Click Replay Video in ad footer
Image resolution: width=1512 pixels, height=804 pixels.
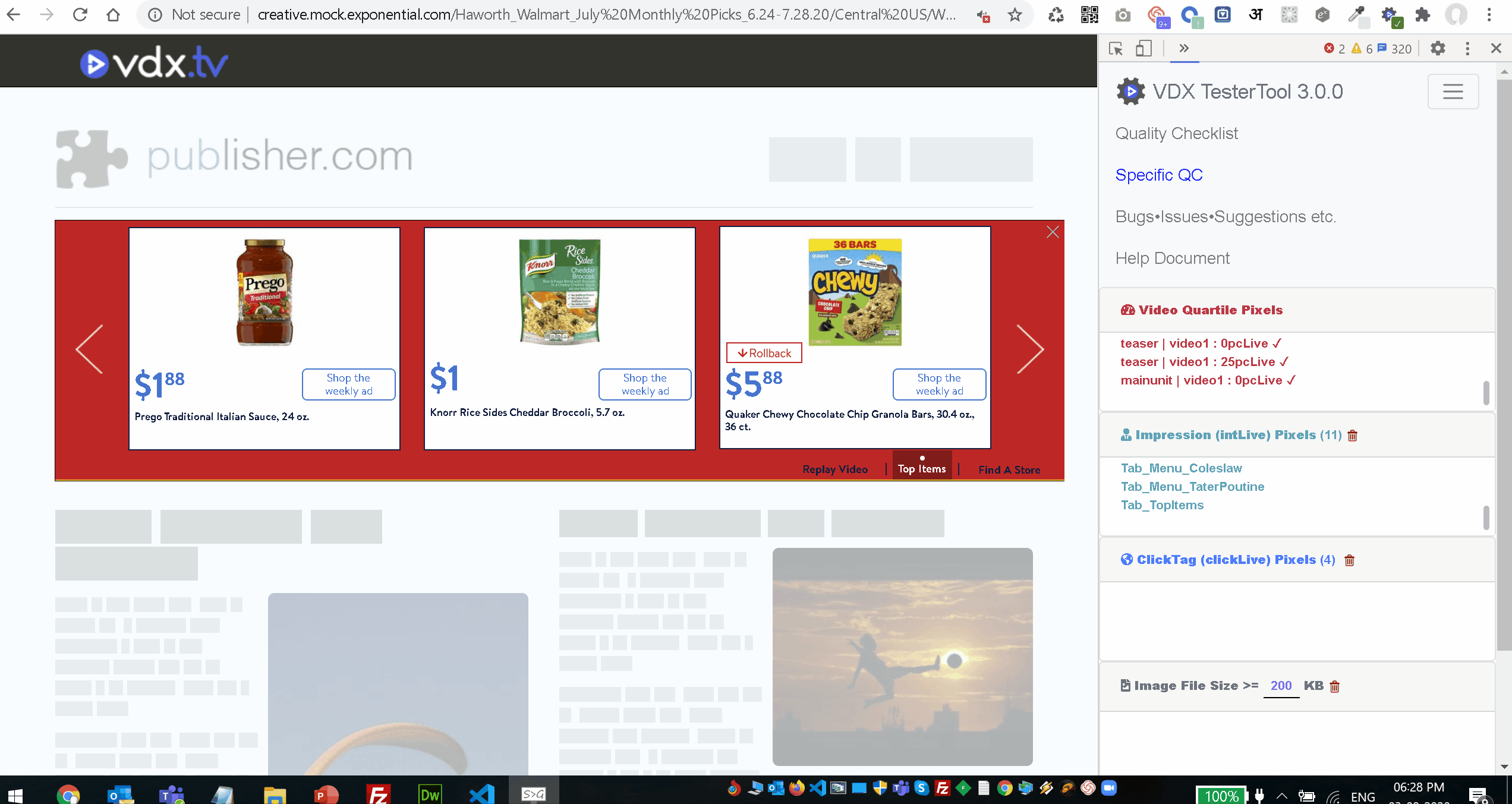[x=835, y=469]
